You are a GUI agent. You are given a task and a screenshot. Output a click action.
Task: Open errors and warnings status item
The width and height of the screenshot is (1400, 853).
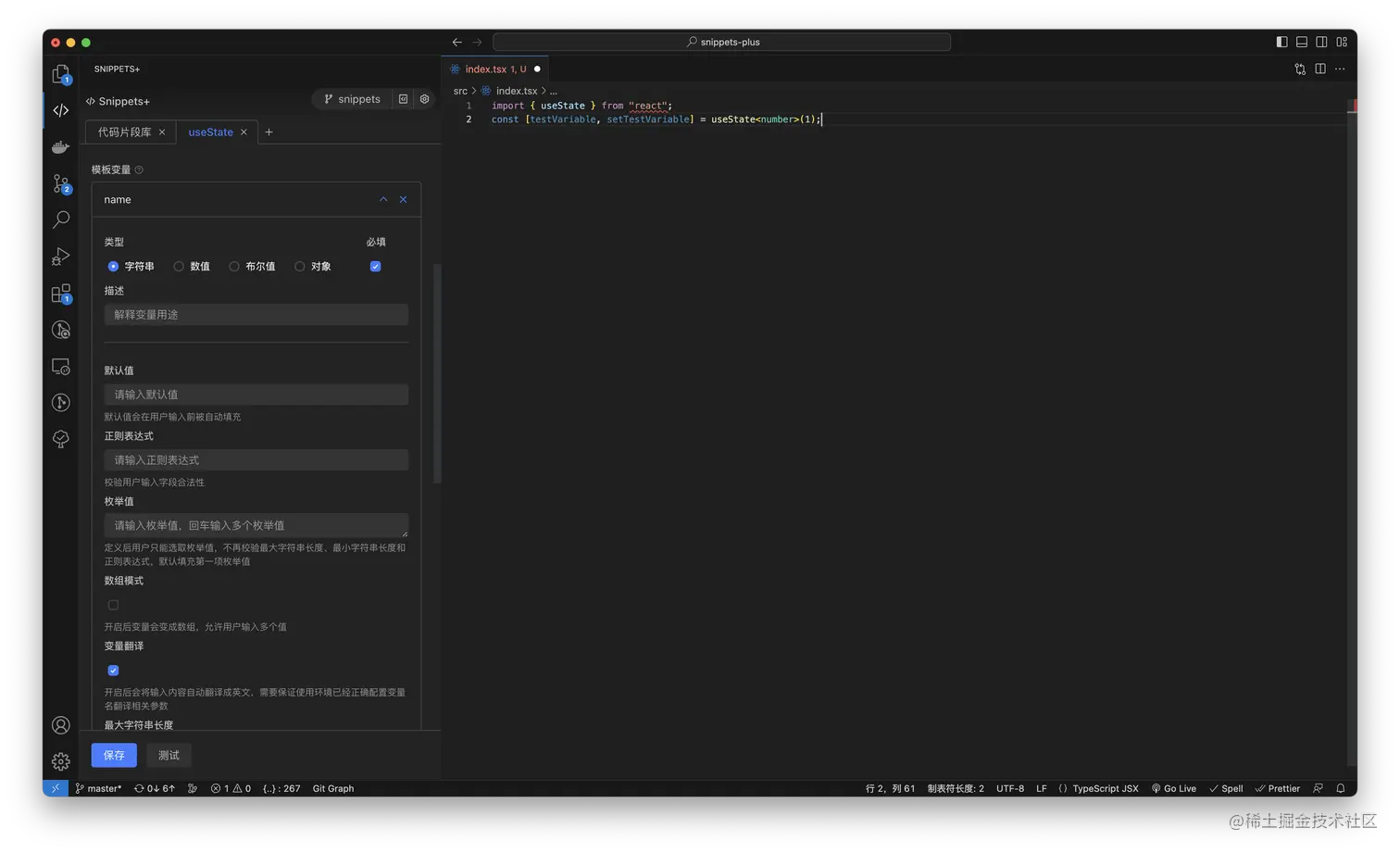point(231,788)
